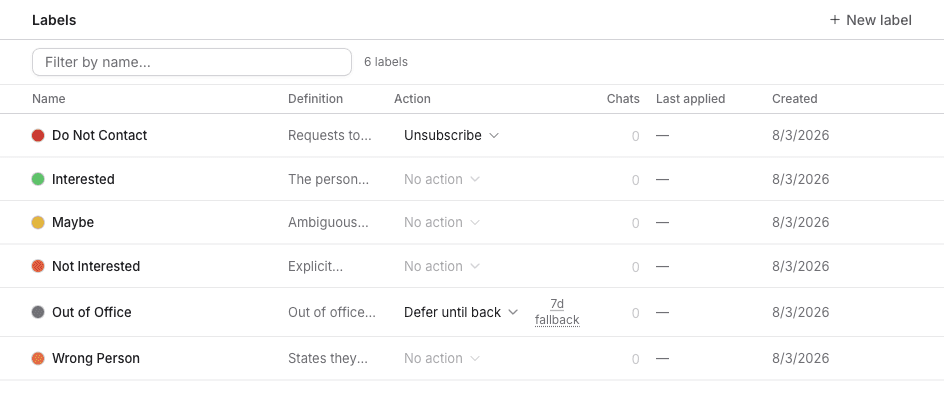
Task: Click the Chats column header
Action: [x=623, y=99]
